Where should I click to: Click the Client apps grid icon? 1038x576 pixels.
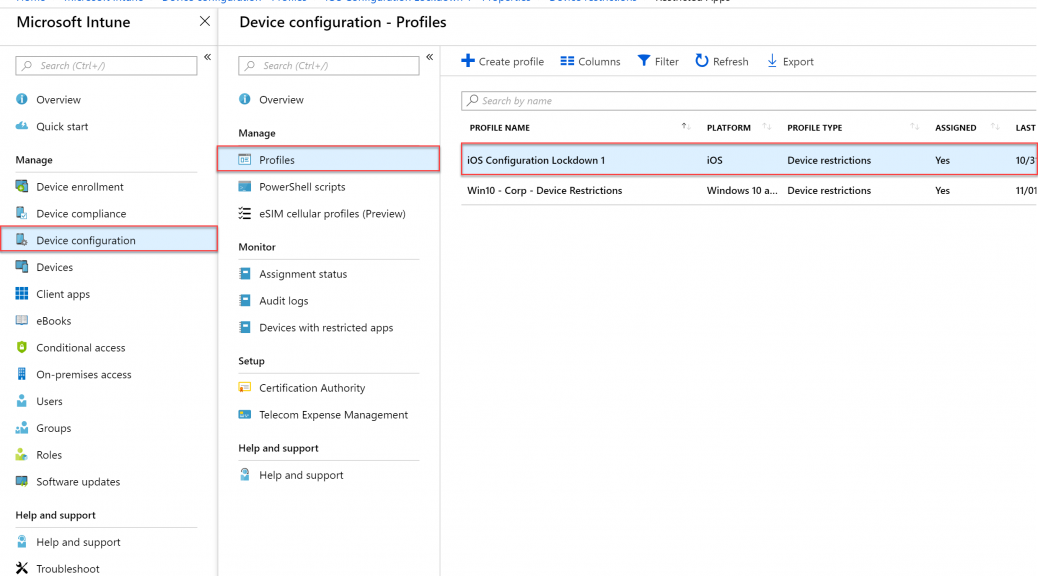click(x=22, y=293)
